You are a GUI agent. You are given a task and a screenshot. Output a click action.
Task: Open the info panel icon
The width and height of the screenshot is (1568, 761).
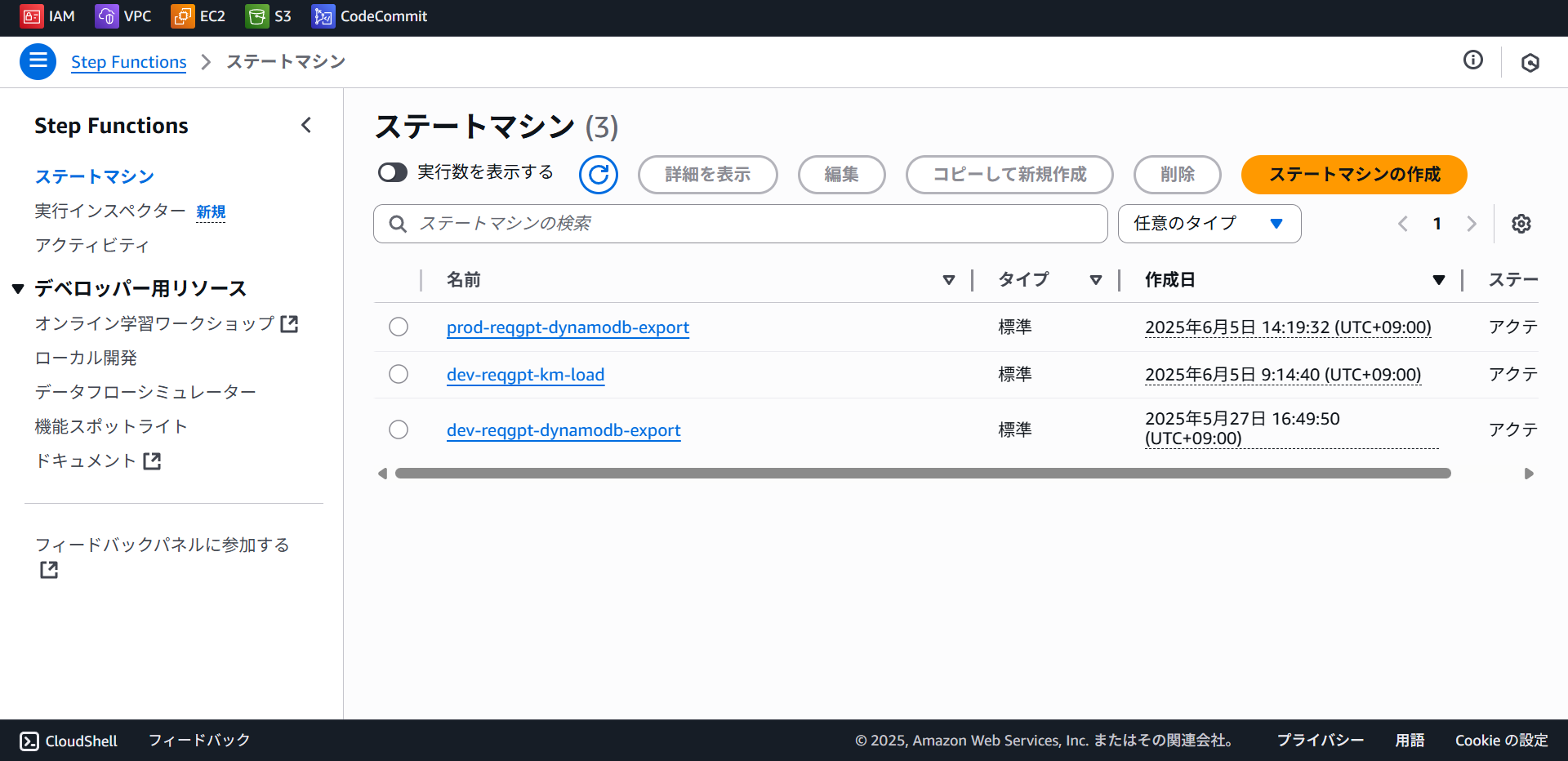[x=1472, y=60]
